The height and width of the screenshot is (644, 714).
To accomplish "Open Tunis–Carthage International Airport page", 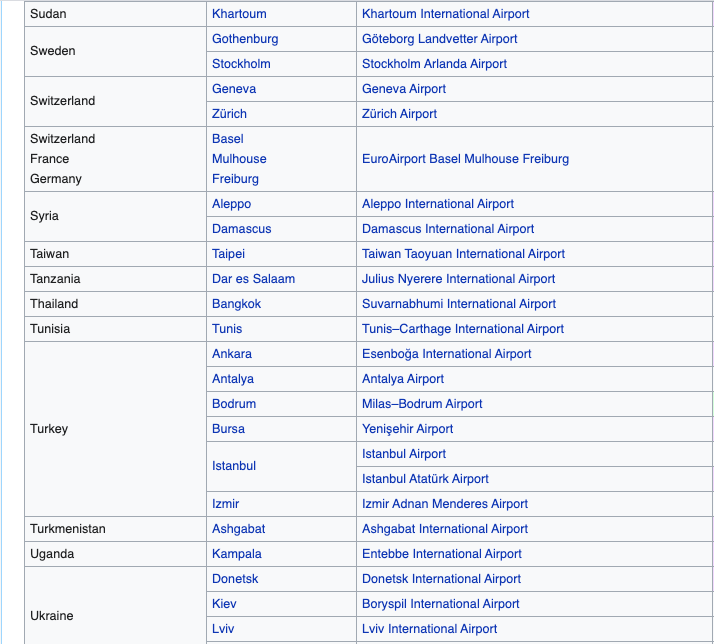I will click(x=462, y=329).
